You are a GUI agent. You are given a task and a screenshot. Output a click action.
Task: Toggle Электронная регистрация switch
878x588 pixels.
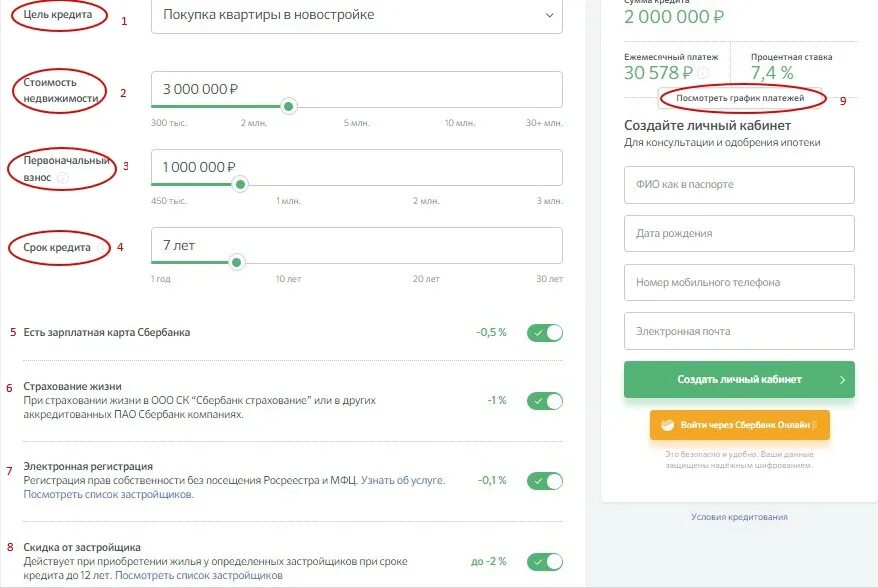[545, 481]
